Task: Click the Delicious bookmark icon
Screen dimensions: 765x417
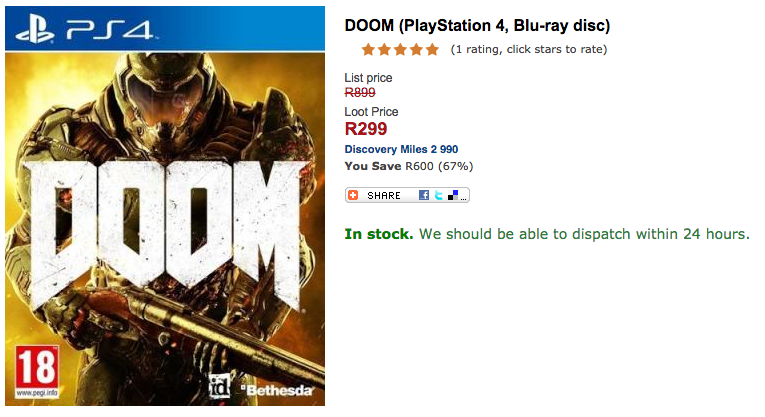Action: click(x=453, y=195)
